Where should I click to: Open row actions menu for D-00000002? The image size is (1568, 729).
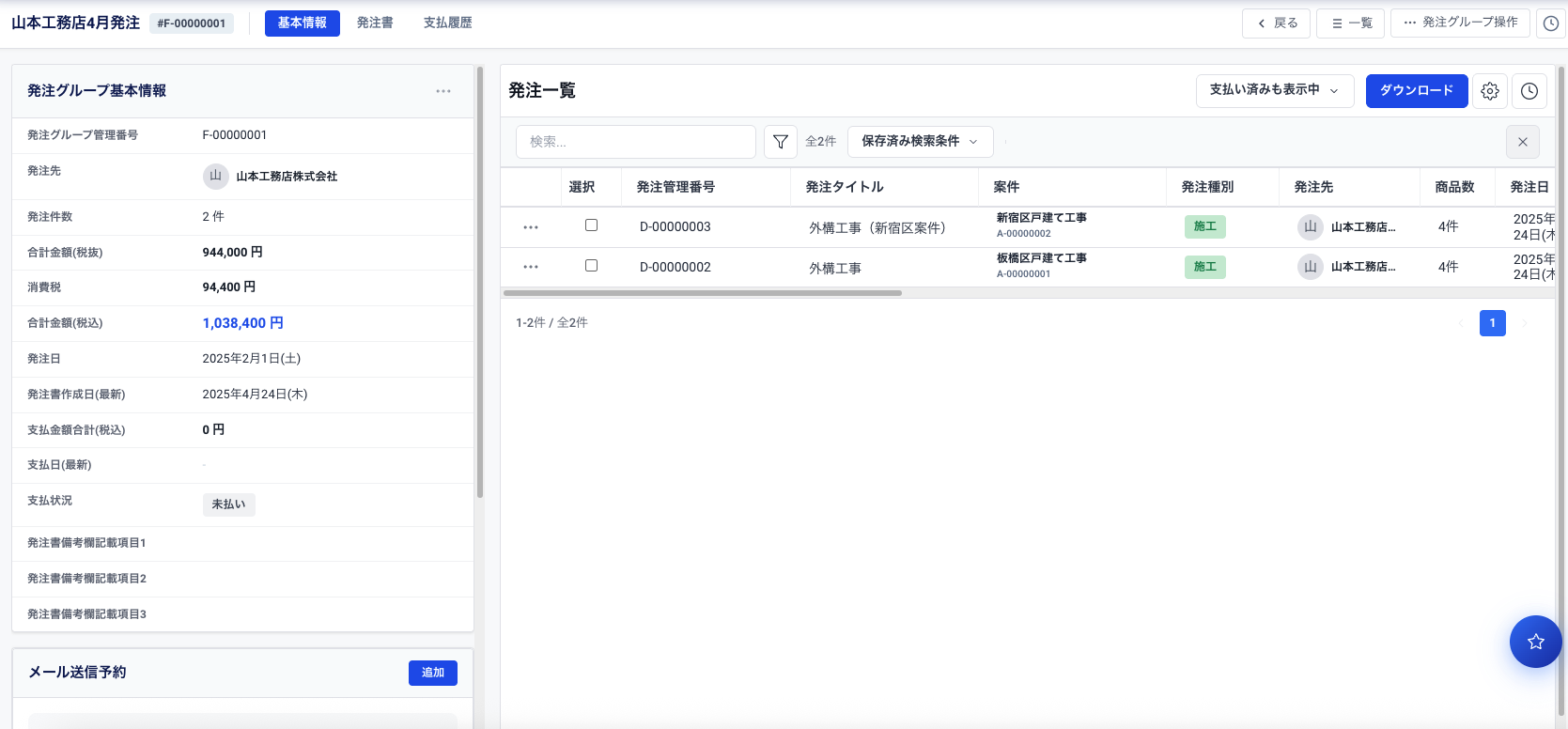click(x=531, y=267)
